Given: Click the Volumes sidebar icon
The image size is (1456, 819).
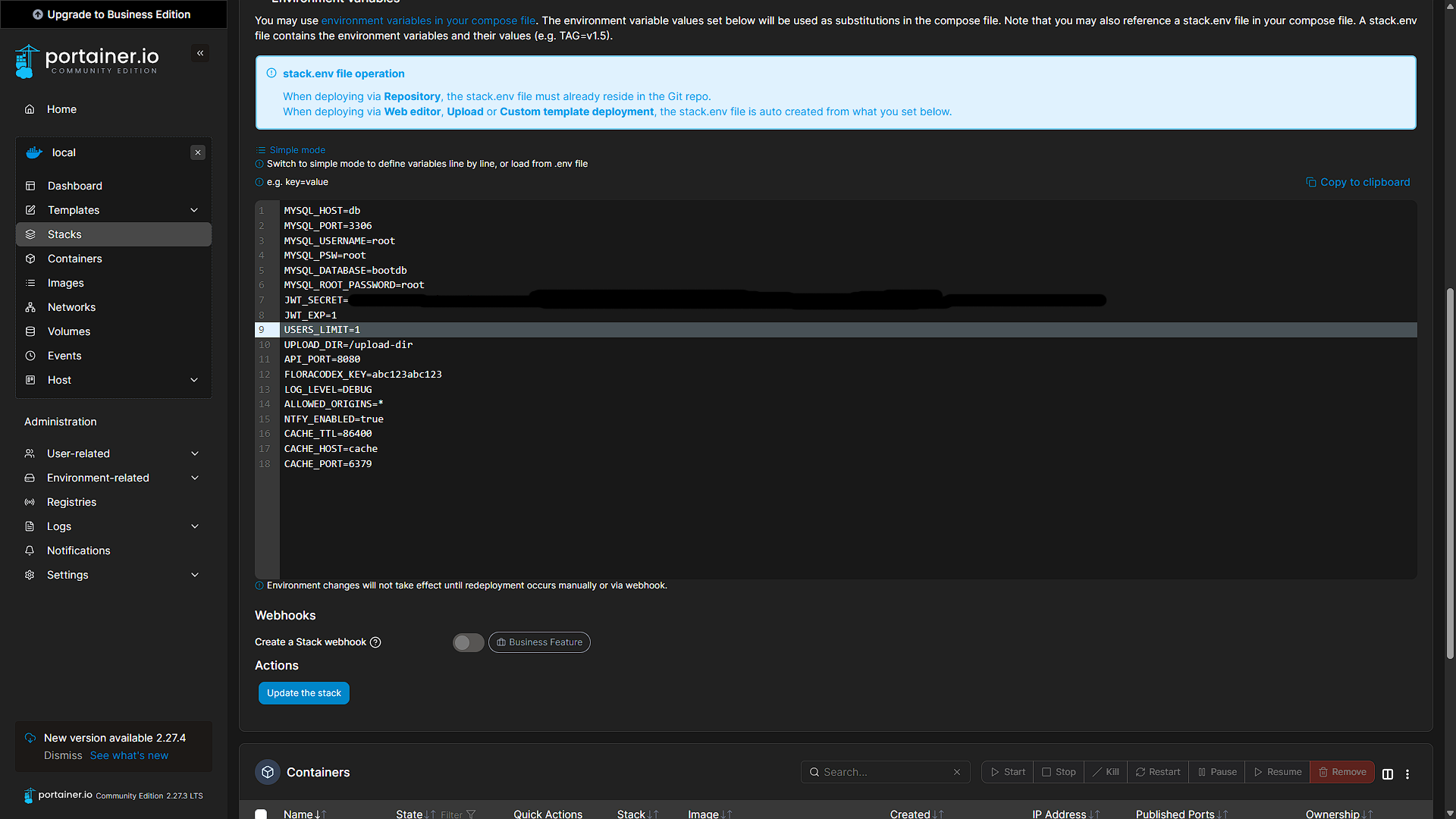Looking at the screenshot, I should coord(30,331).
